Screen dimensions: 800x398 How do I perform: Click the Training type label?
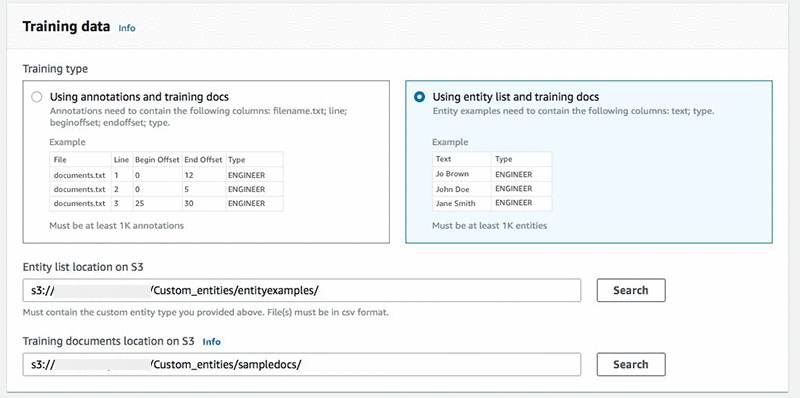[55, 69]
